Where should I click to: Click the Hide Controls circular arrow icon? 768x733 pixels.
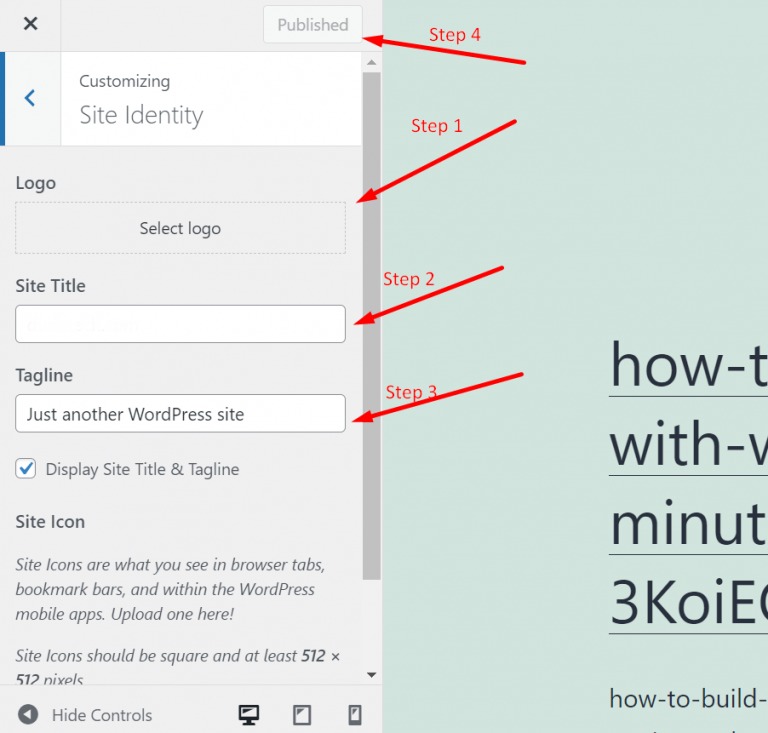(x=28, y=715)
